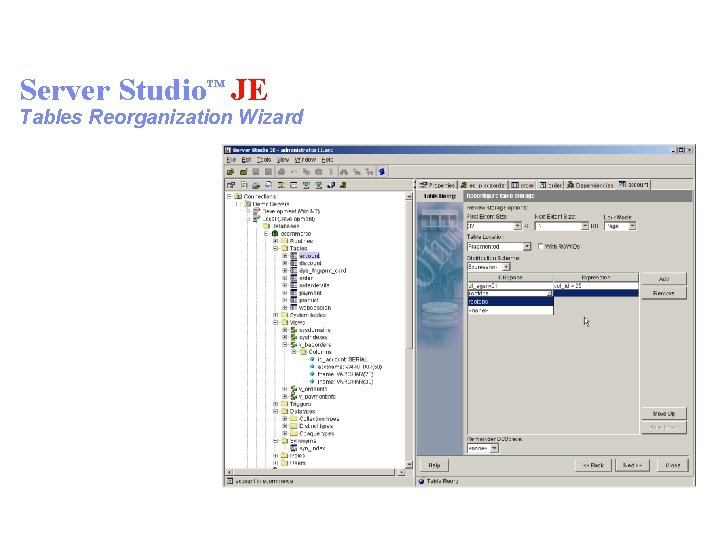Click the DBSpace column header

point(510,277)
